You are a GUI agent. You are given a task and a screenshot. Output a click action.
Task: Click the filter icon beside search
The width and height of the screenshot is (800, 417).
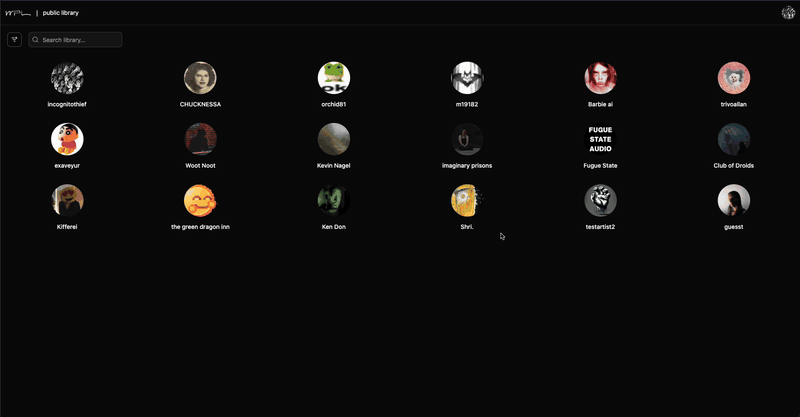[x=14, y=40]
